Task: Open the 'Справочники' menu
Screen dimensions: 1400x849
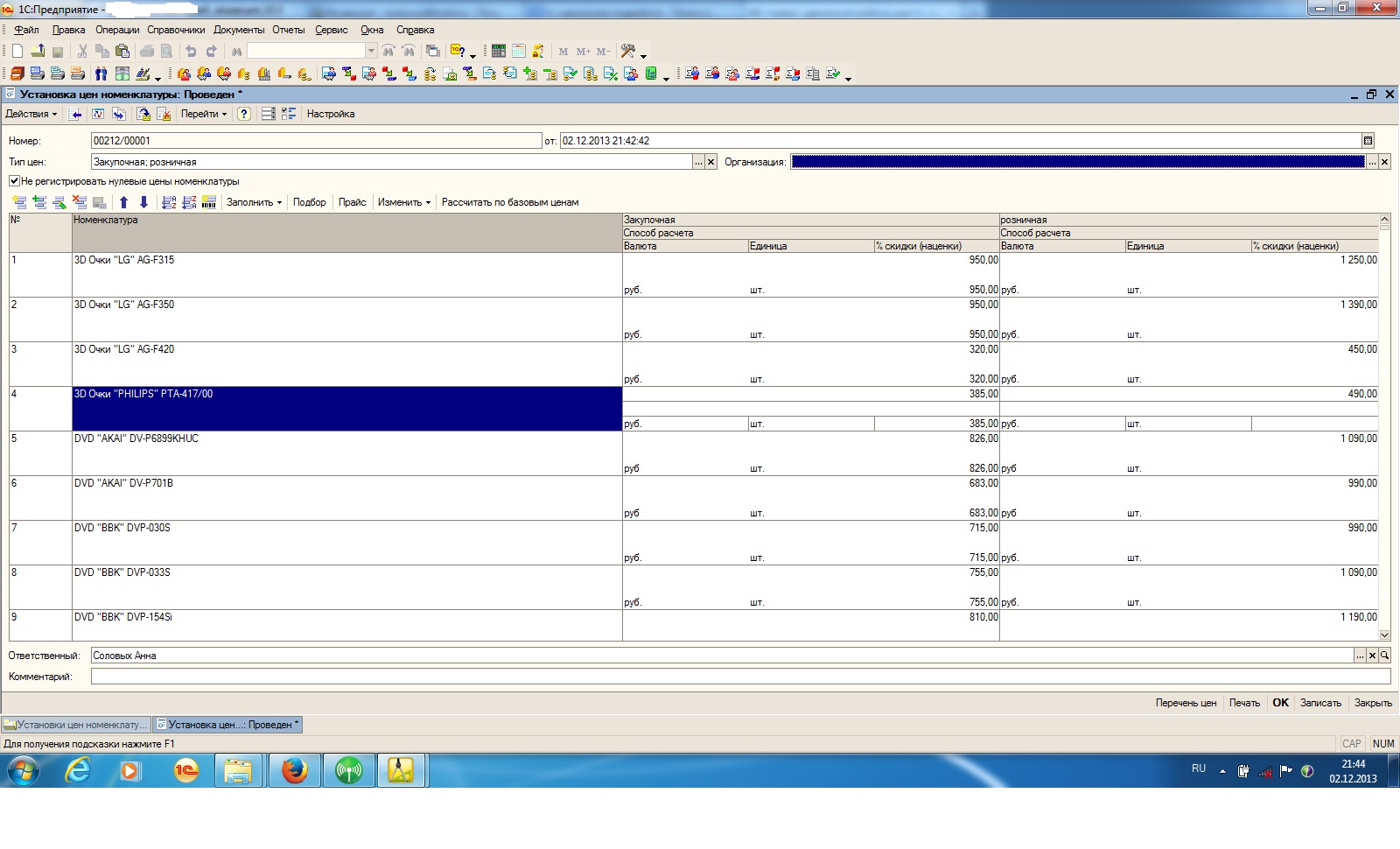Action: click(176, 30)
